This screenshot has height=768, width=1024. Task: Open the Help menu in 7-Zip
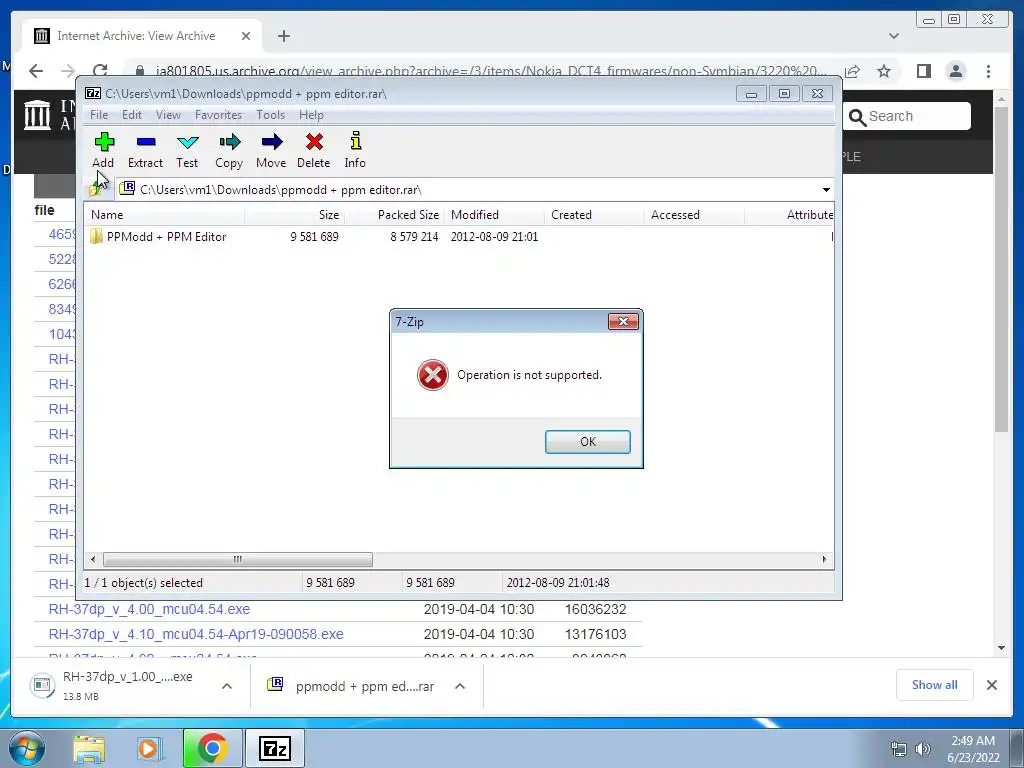[311, 115]
